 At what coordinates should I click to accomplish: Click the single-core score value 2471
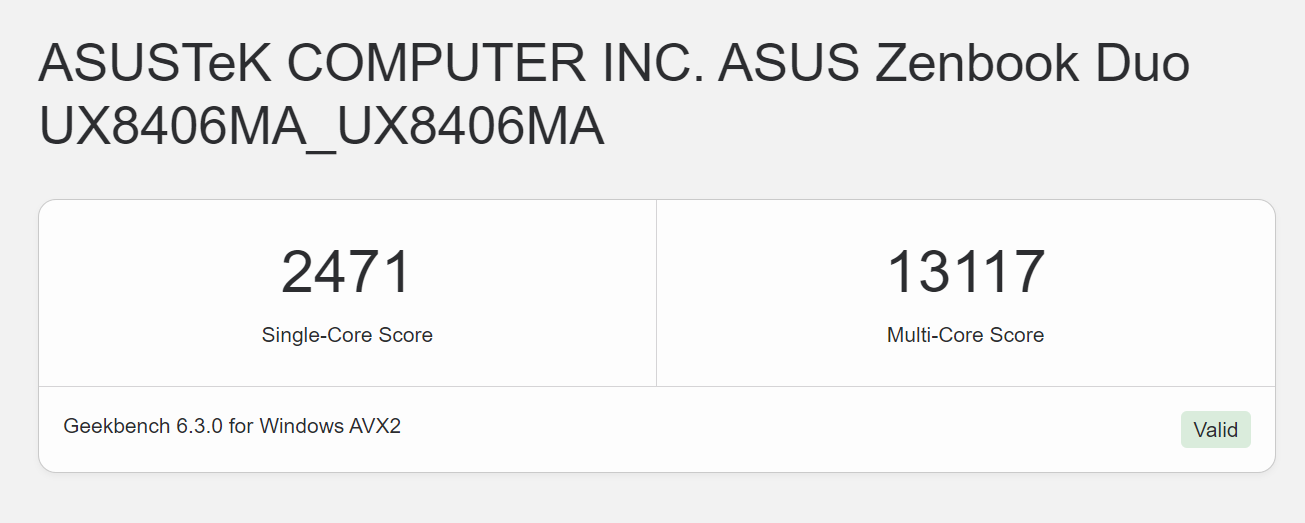[346, 272]
